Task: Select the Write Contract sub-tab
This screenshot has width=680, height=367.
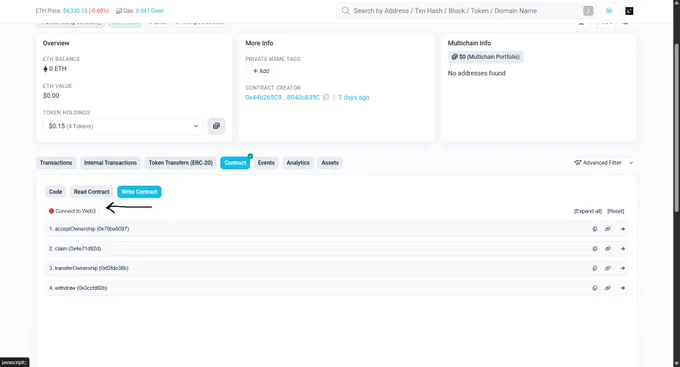Action: 139,192
